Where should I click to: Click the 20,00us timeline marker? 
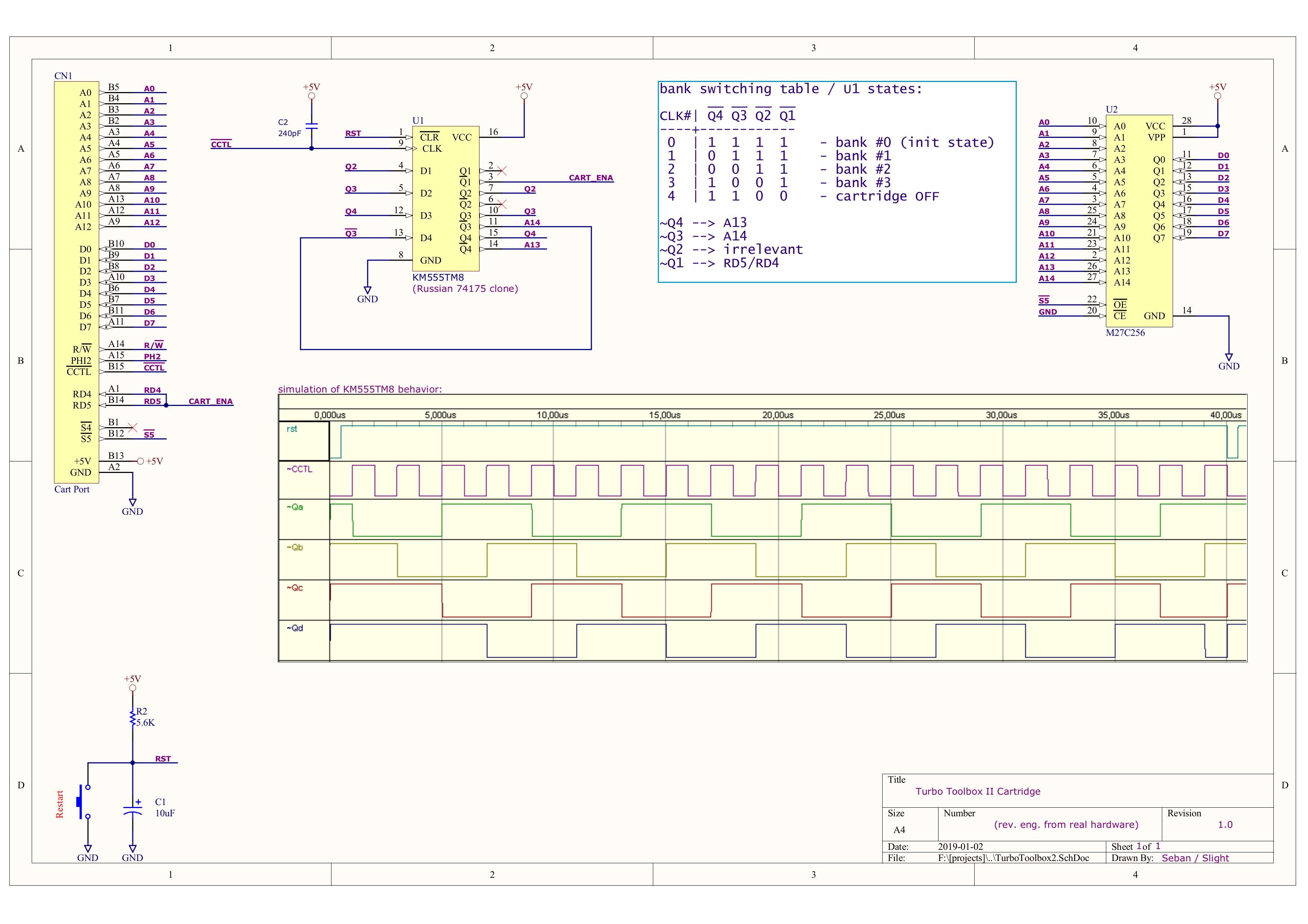pyautogui.click(x=778, y=415)
